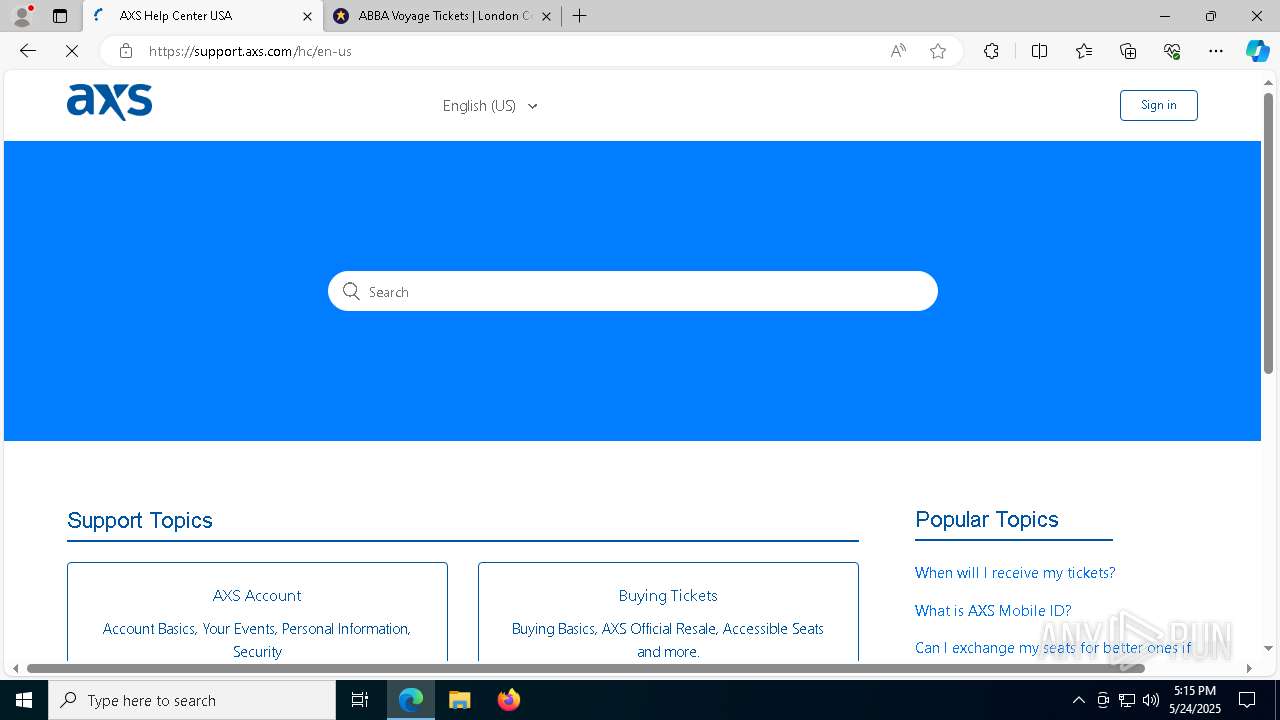This screenshot has width=1280, height=720.
Task: Show hidden tray icons chevron
Action: [1078, 700]
